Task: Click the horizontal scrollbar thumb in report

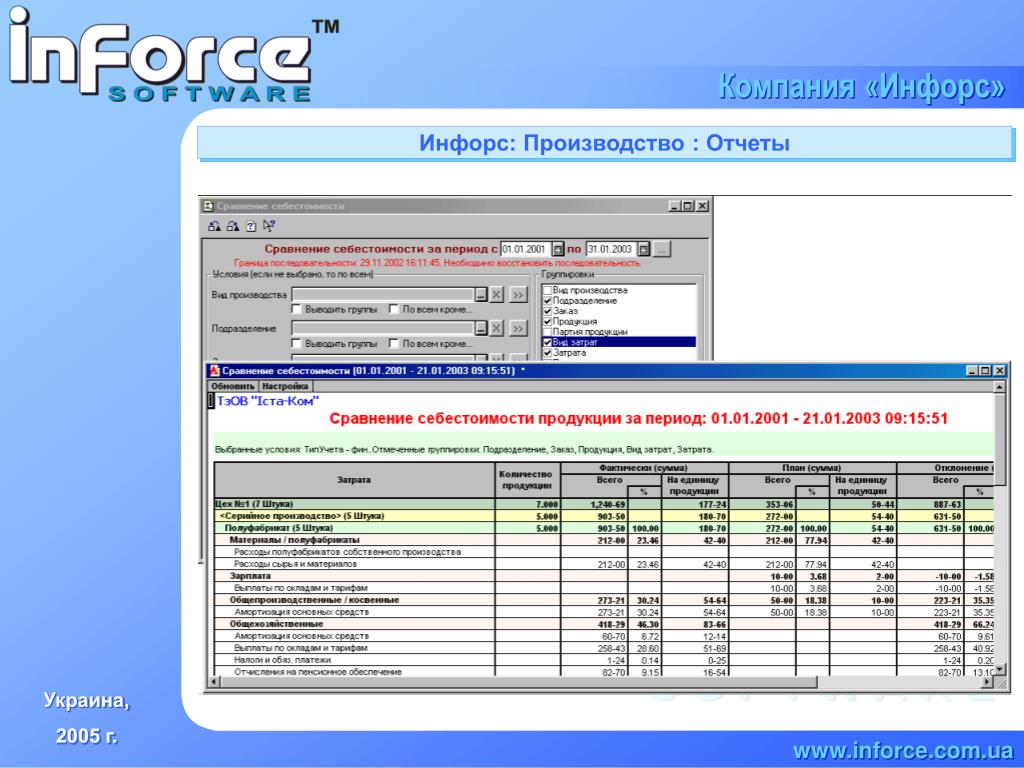Action: coord(518,682)
